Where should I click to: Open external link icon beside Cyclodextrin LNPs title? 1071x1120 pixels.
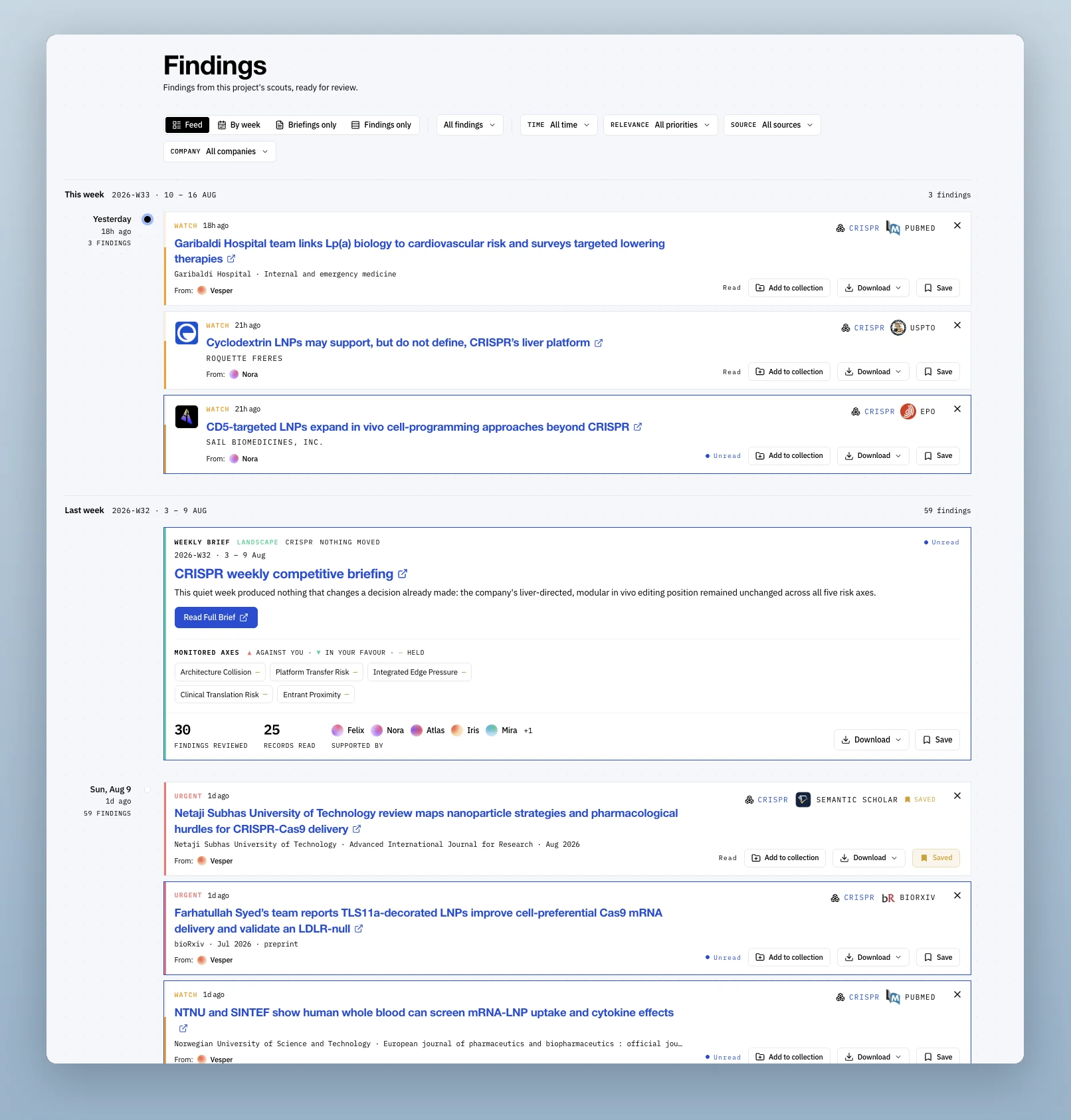click(x=599, y=343)
